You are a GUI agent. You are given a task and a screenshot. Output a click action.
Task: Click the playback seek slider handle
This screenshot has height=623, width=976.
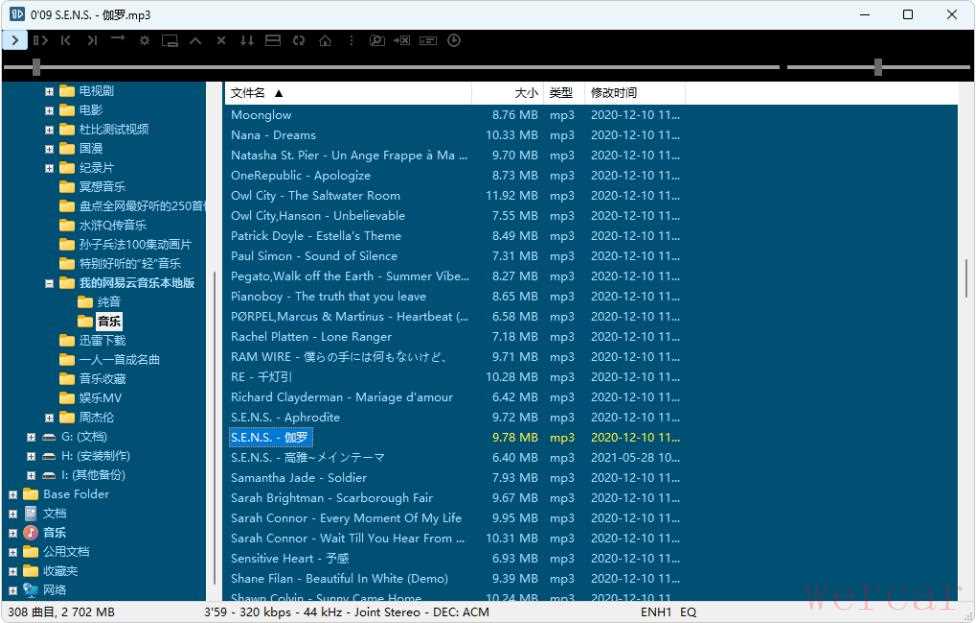(36, 67)
